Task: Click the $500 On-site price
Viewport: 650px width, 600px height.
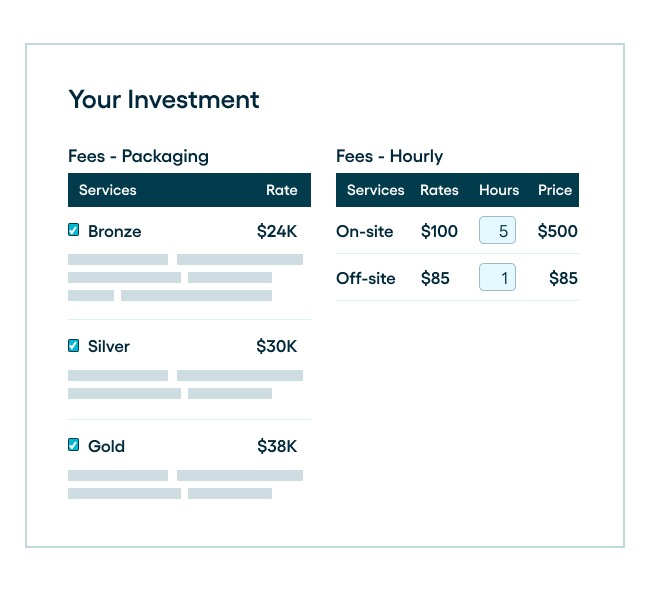Action: coord(557,231)
